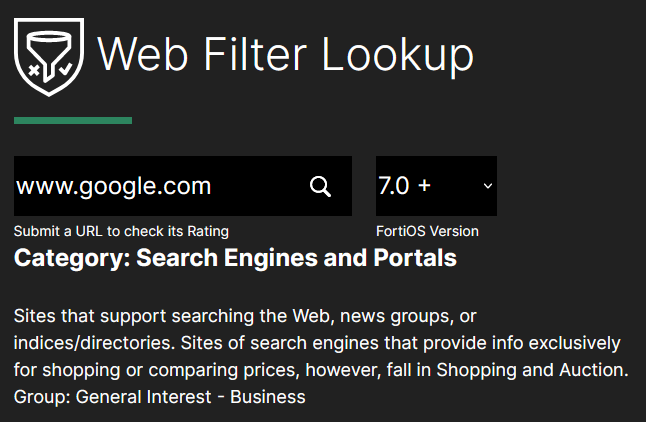Click the "Web Filter Lookup" page title

285,54
